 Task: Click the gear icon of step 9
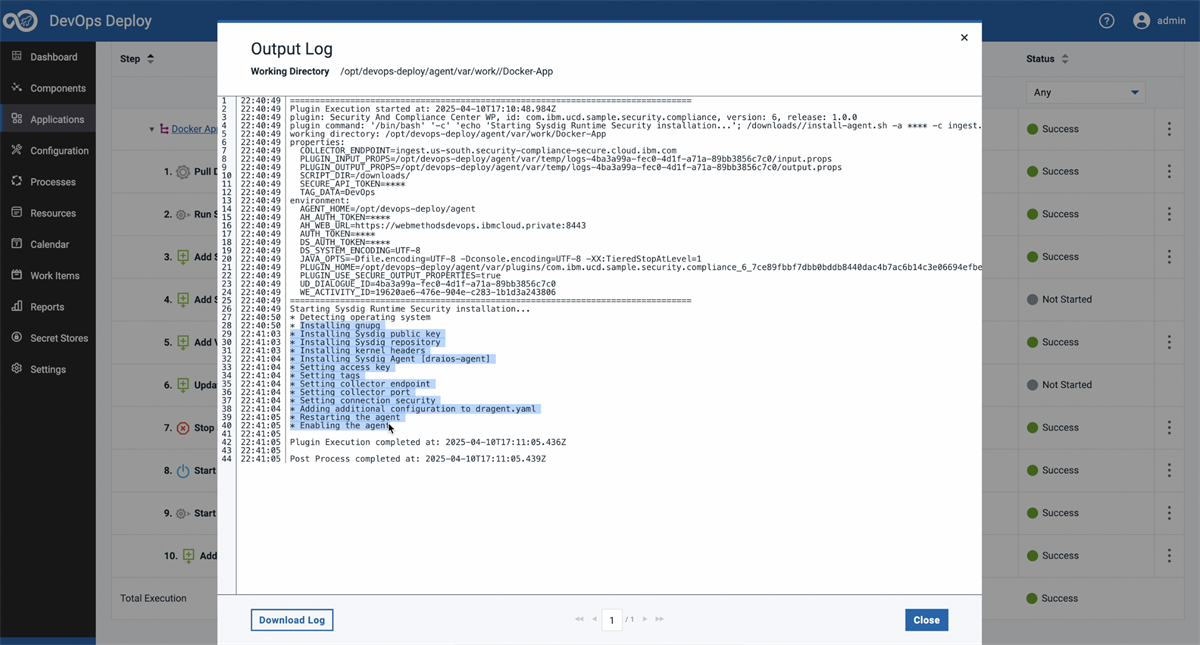183,513
